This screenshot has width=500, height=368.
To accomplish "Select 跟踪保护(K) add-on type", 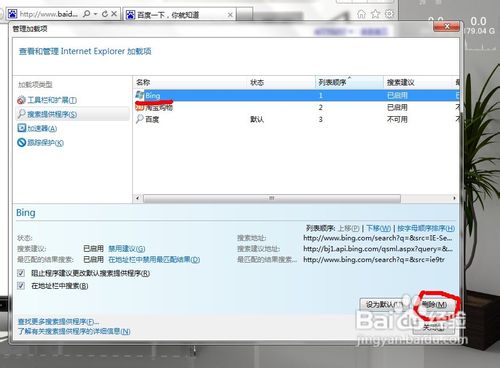I will pos(45,143).
